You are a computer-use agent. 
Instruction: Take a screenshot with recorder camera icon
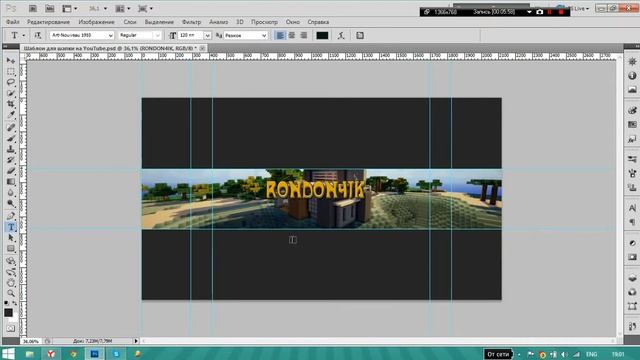(540, 12)
